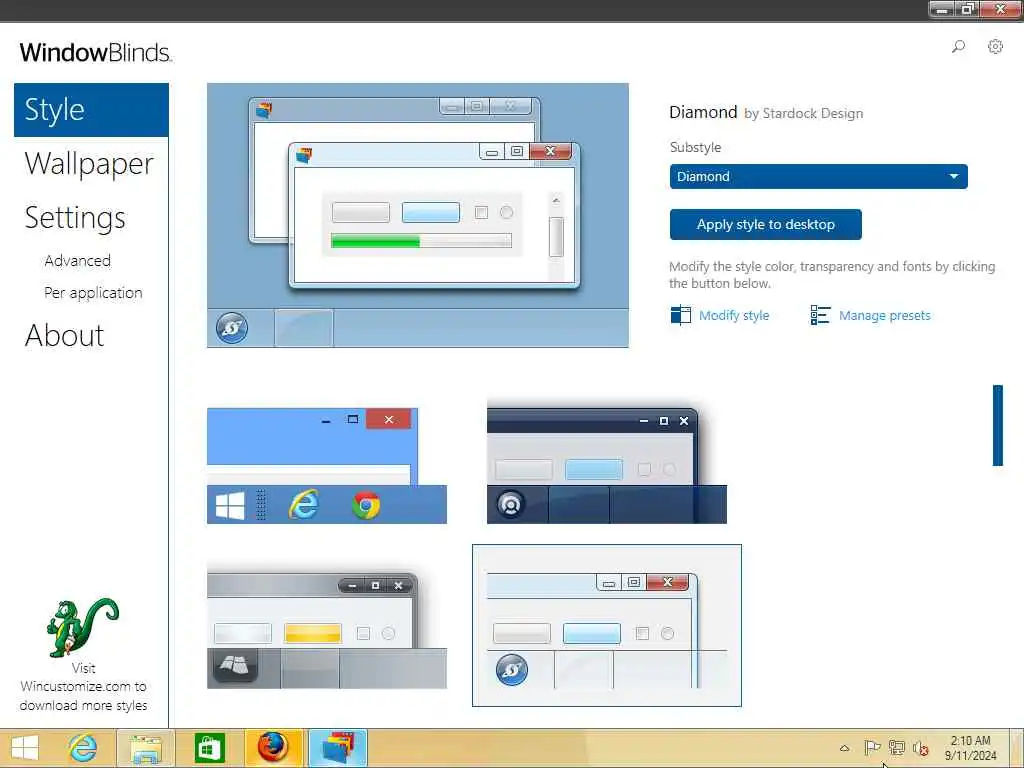This screenshot has width=1024, height=768.
Task: Go to the About page
Action: click(x=65, y=336)
